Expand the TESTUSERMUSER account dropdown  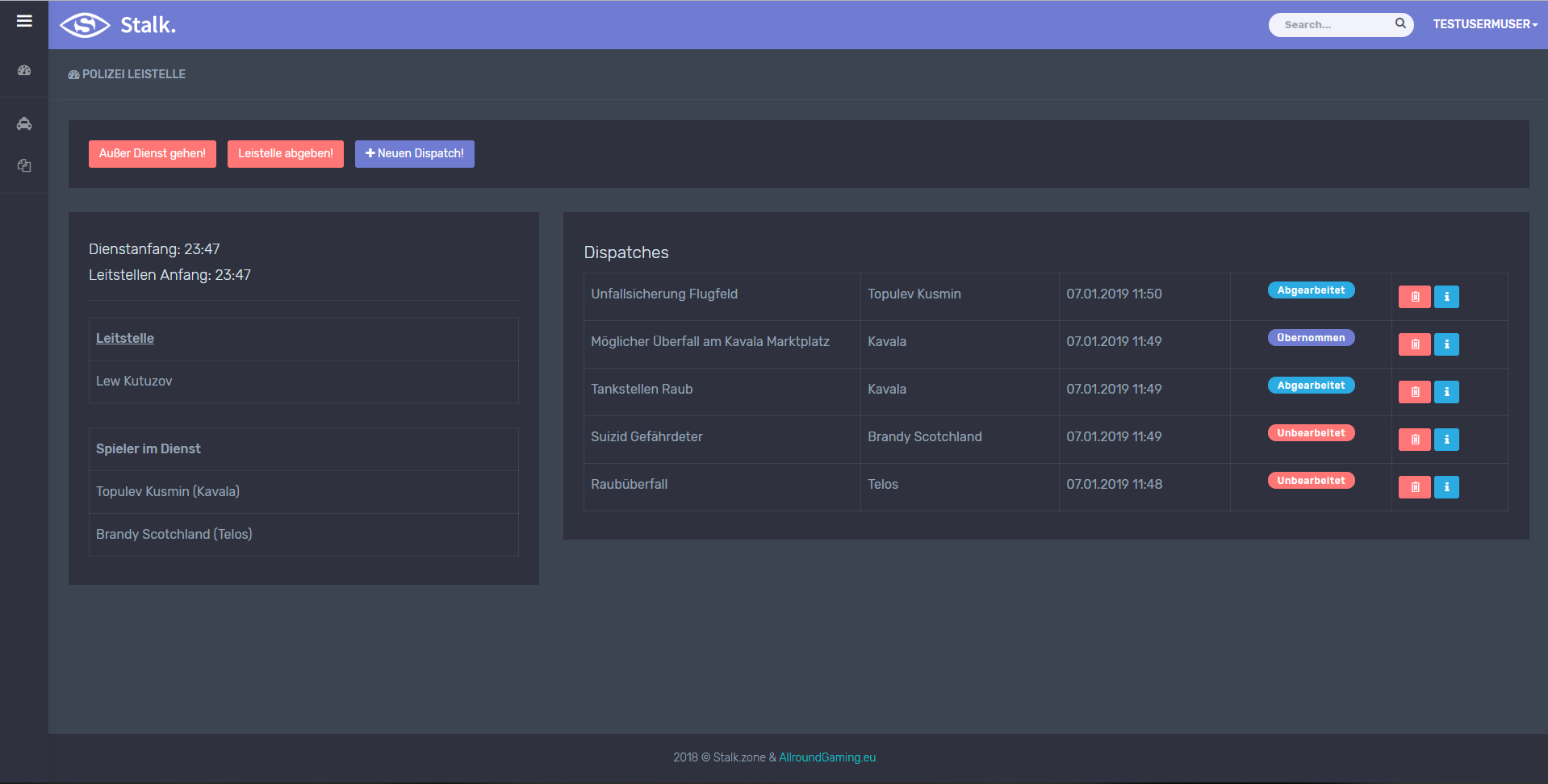coord(1484,24)
